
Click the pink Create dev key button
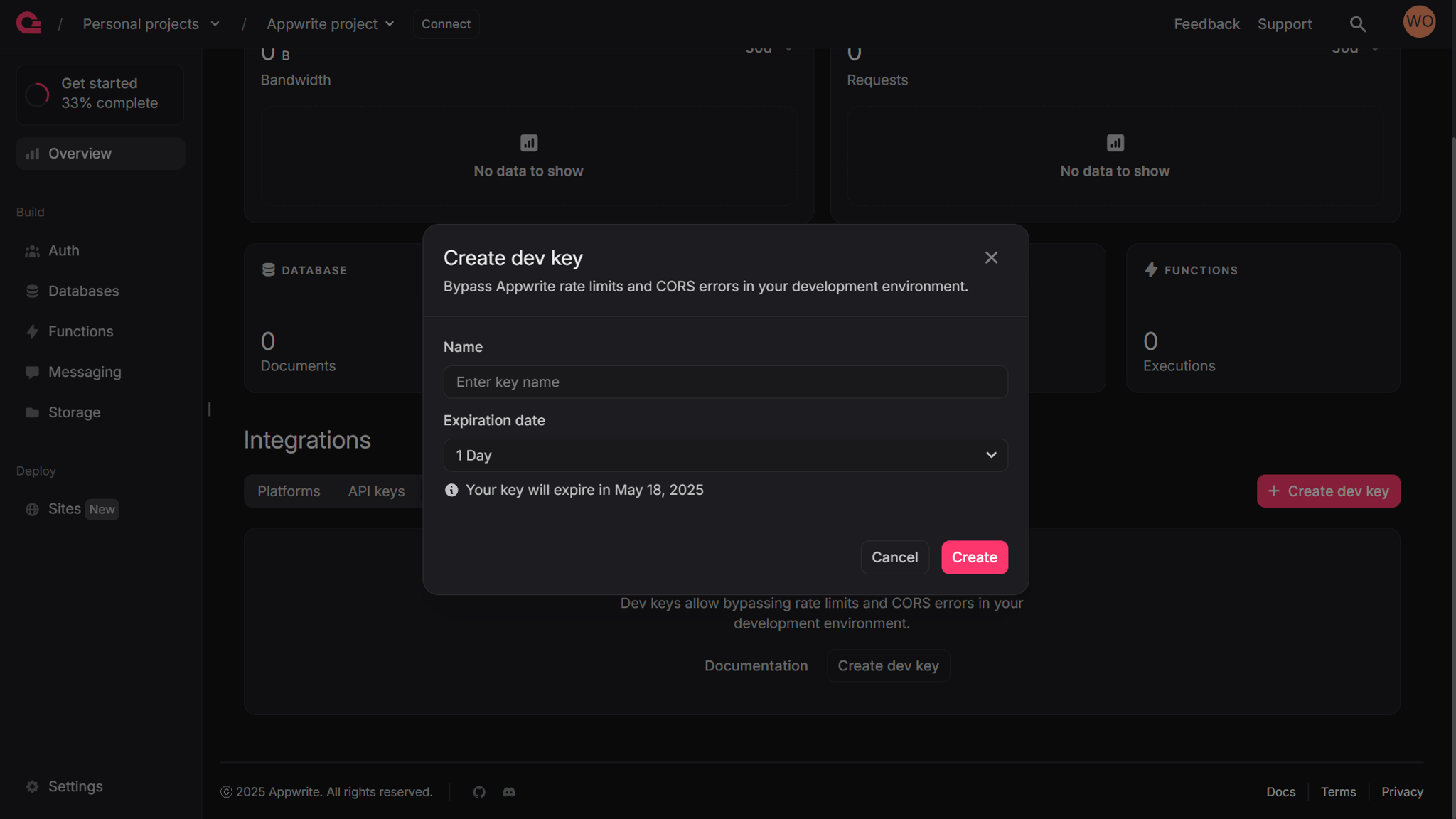click(1328, 491)
